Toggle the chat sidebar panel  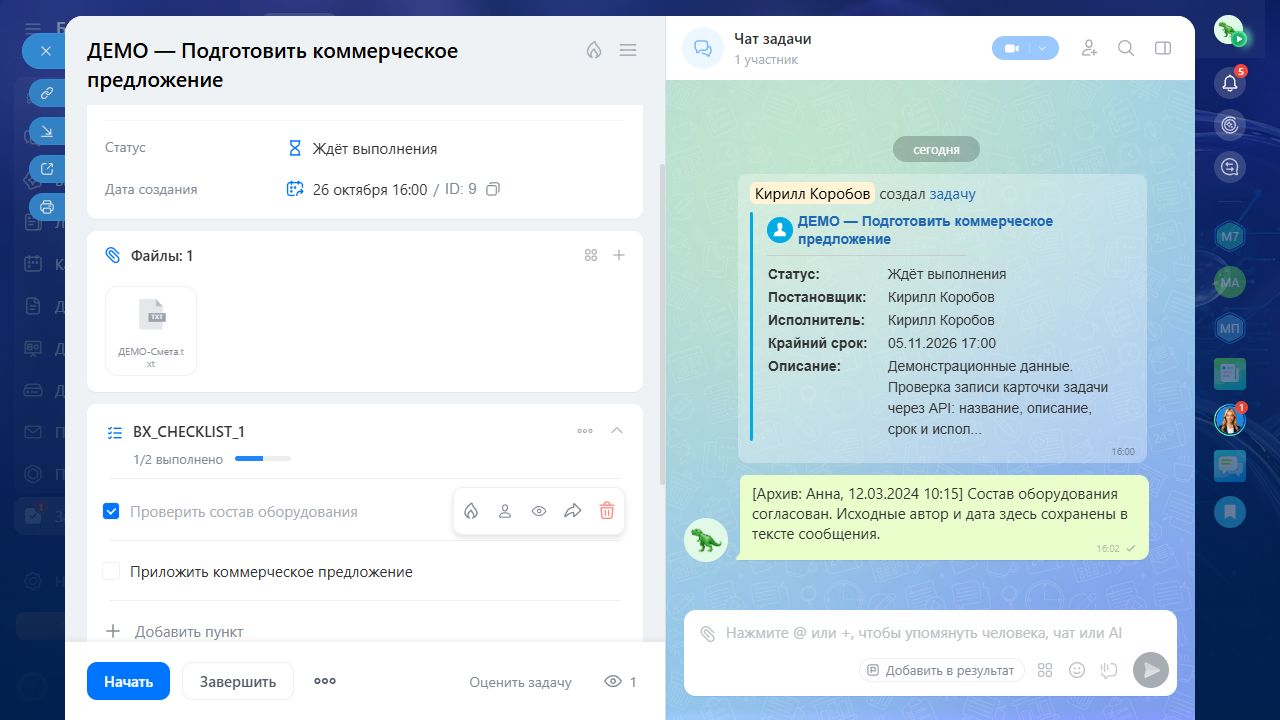(x=1162, y=48)
